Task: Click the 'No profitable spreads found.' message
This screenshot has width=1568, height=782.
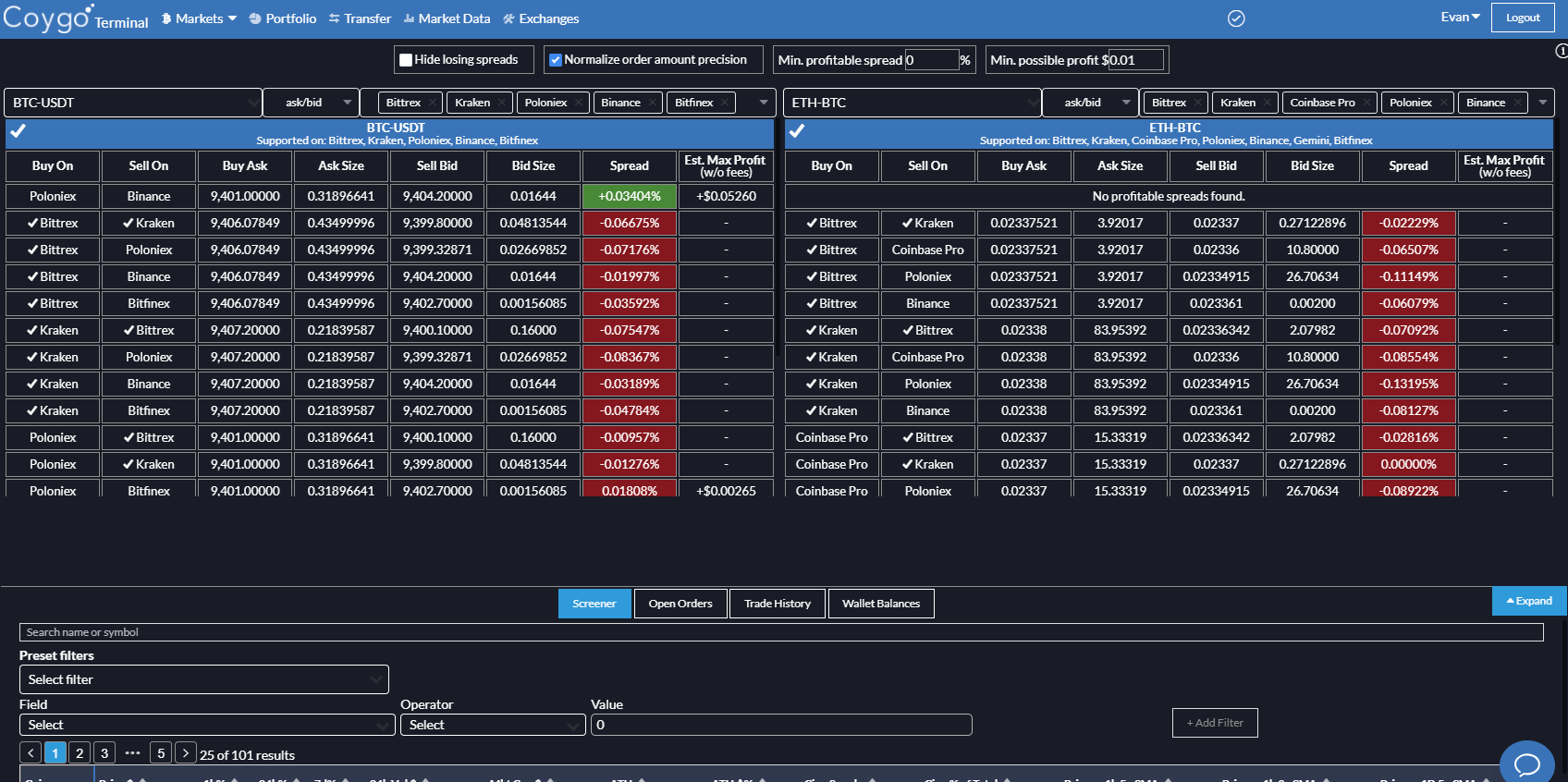Action: click(x=1169, y=196)
